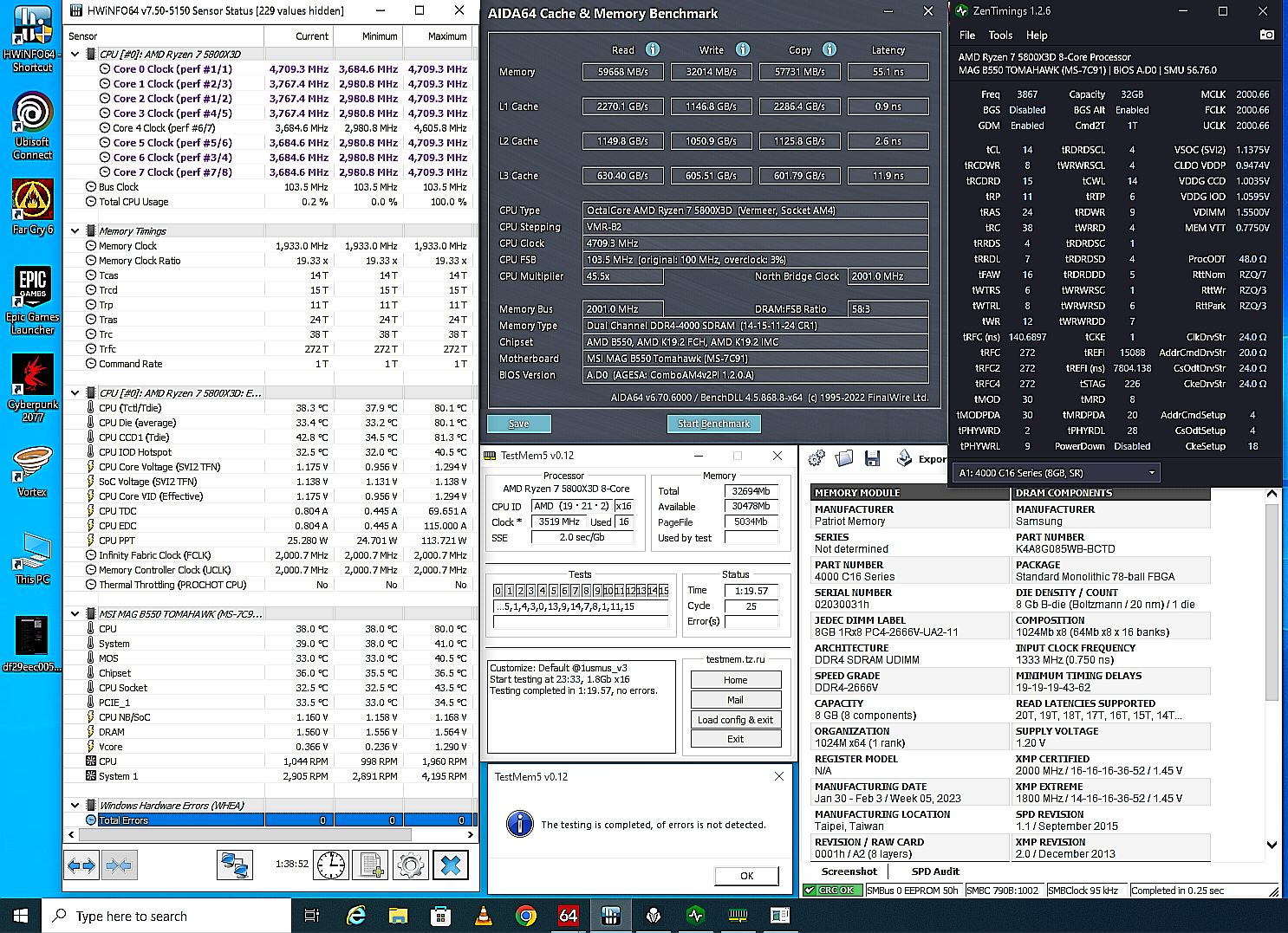
Task: Switch to Thaiphoon Screenshot tab
Action: click(849, 871)
